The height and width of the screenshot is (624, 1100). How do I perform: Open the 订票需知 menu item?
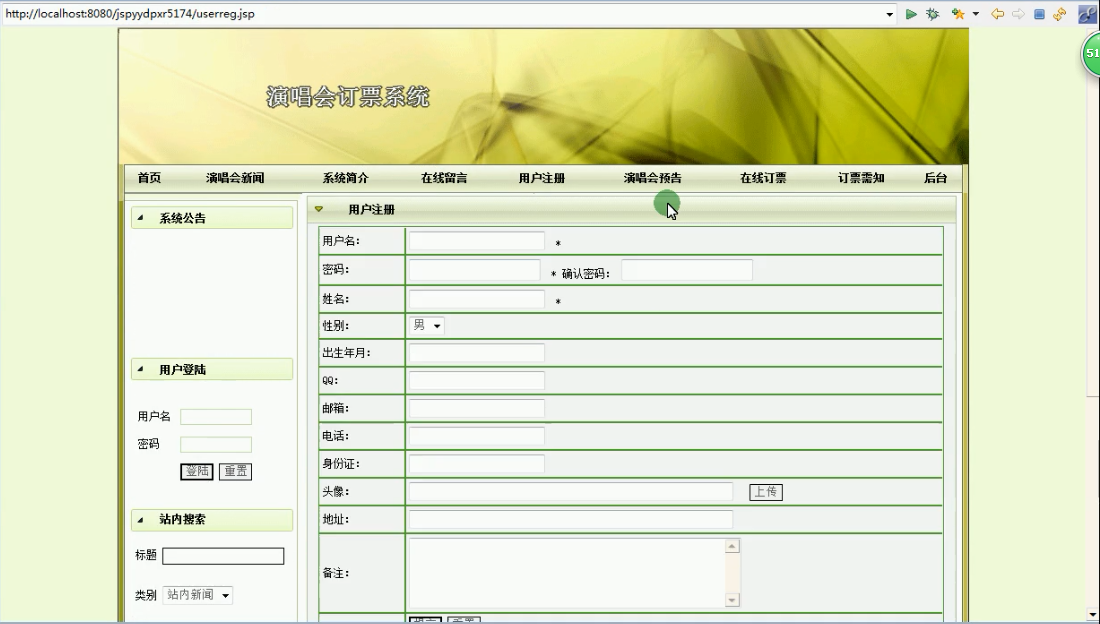861,178
